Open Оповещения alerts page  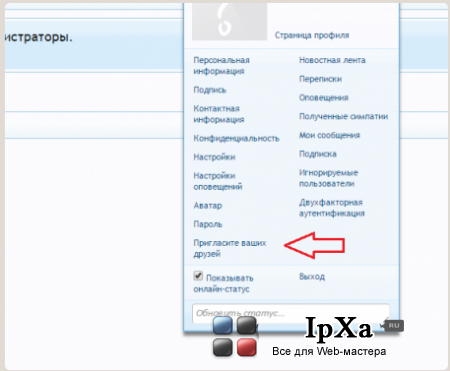[324, 98]
